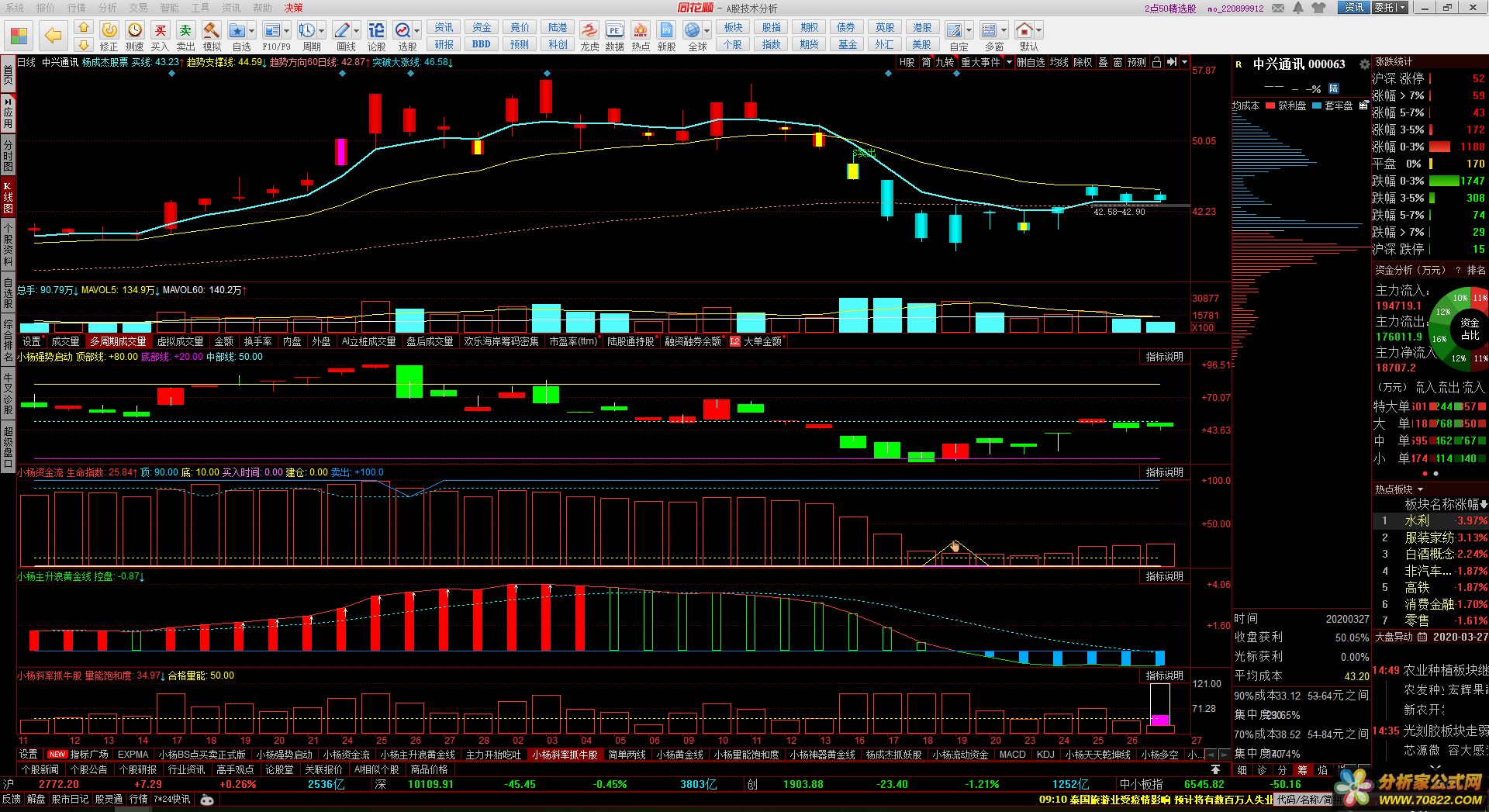Image resolution: width=1489 pixels, height=812 pixels.
Task: Open the 行情 menu
Action: point(77,8)
